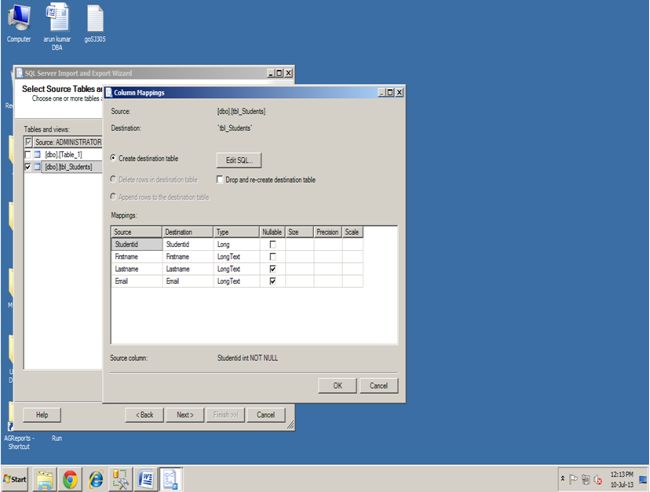Open Windows Explorer from the taskbar

click(44, 480)
